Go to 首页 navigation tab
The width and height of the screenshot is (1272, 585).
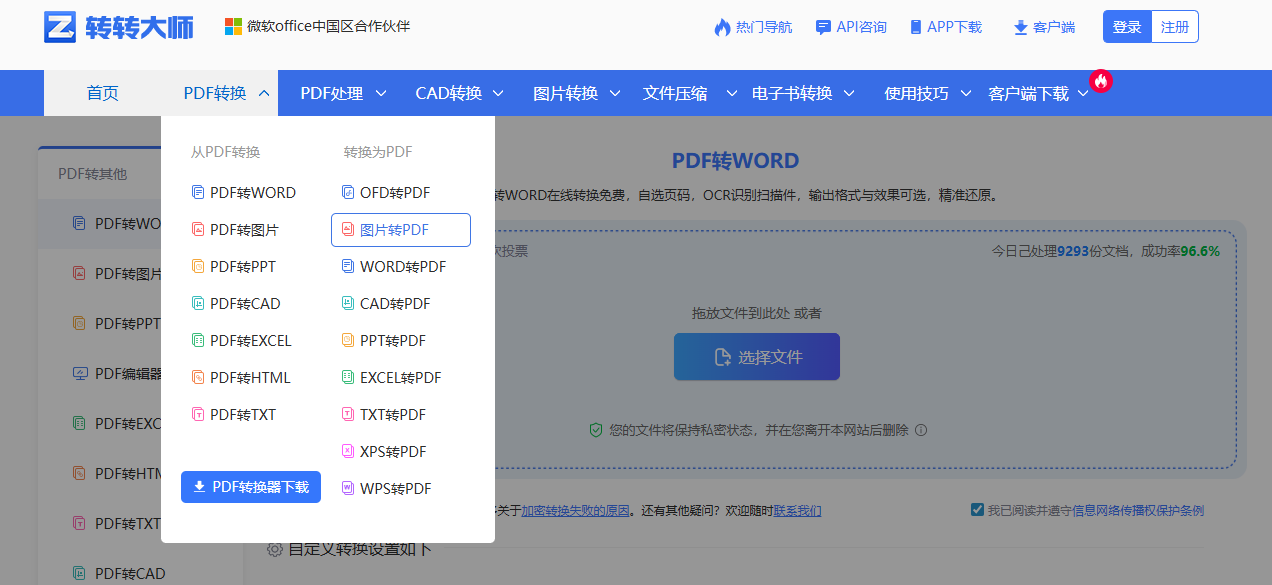[103, 93]
